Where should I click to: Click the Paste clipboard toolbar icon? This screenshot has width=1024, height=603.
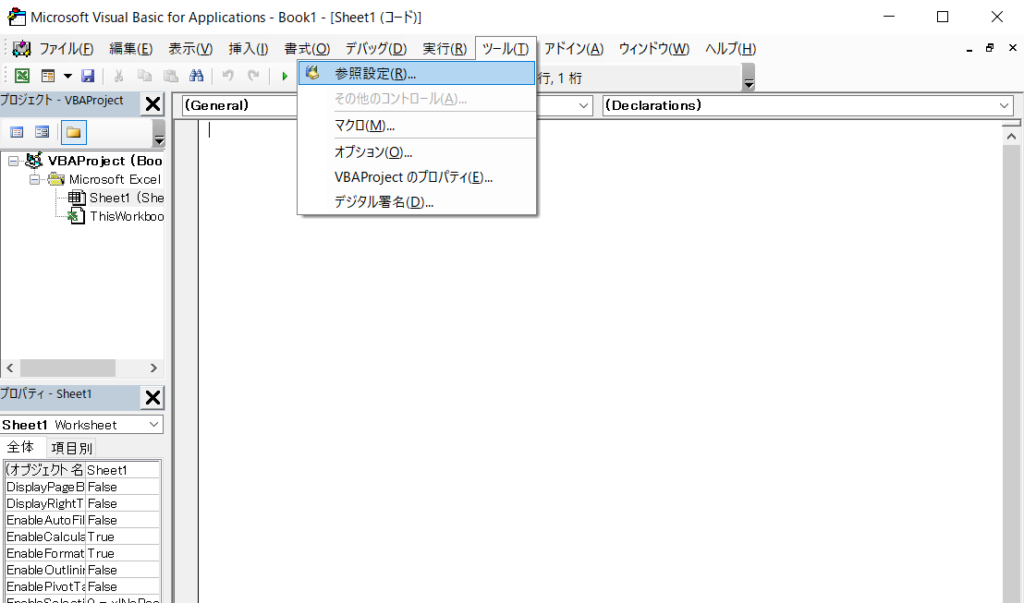click(x=170, y=76)
